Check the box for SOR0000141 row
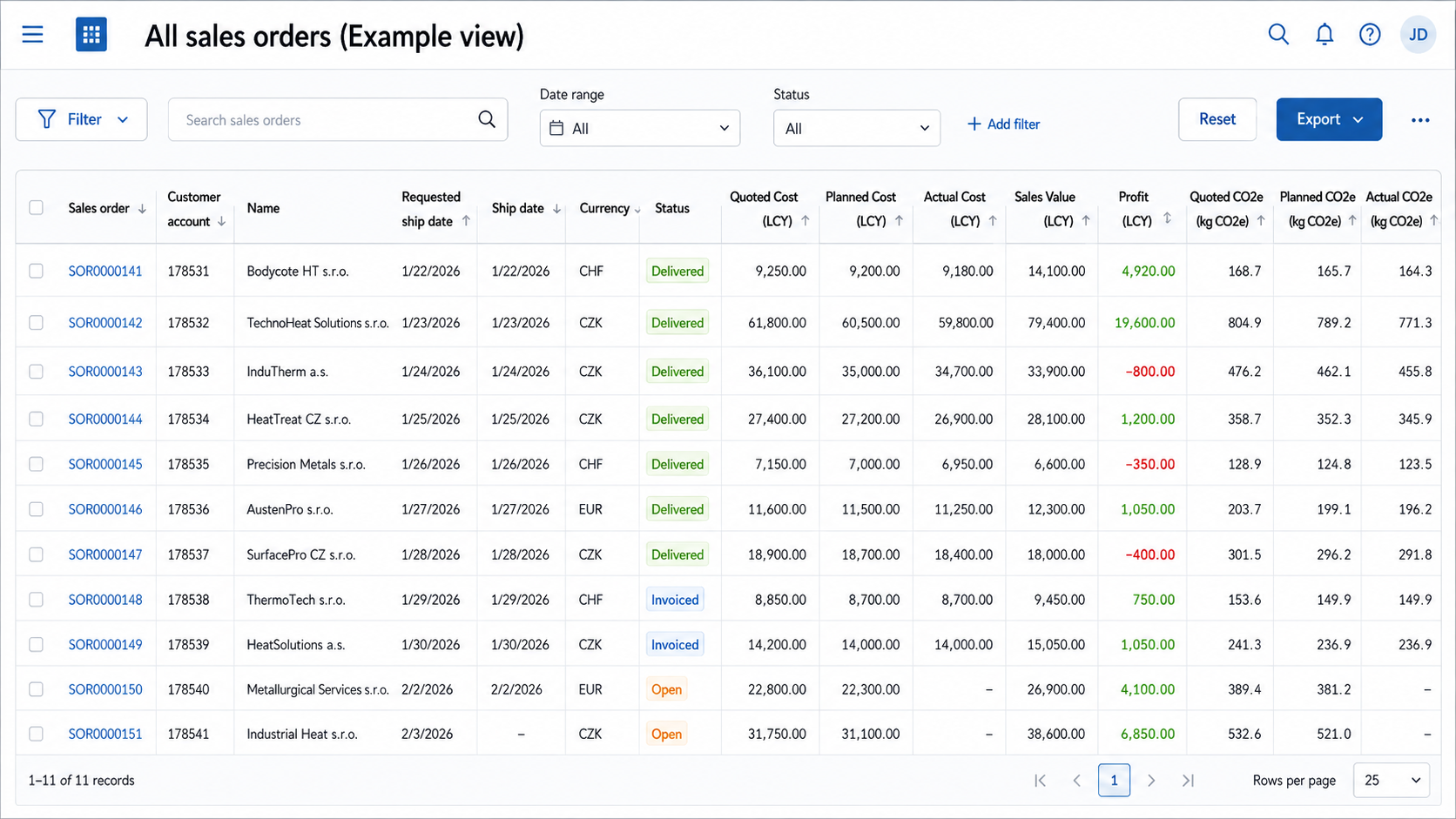The image size is (1456, 819). pos(36,271)
